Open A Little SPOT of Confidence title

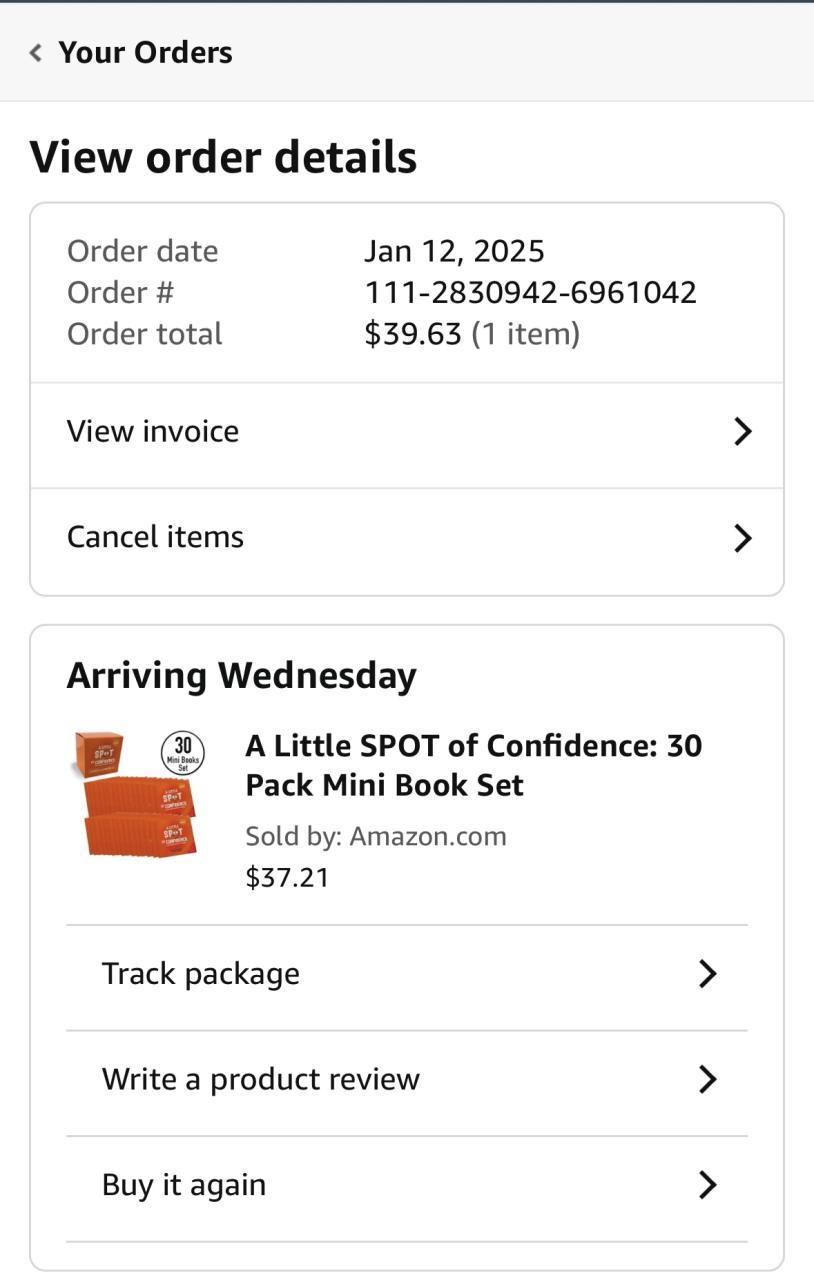point(473,765)
